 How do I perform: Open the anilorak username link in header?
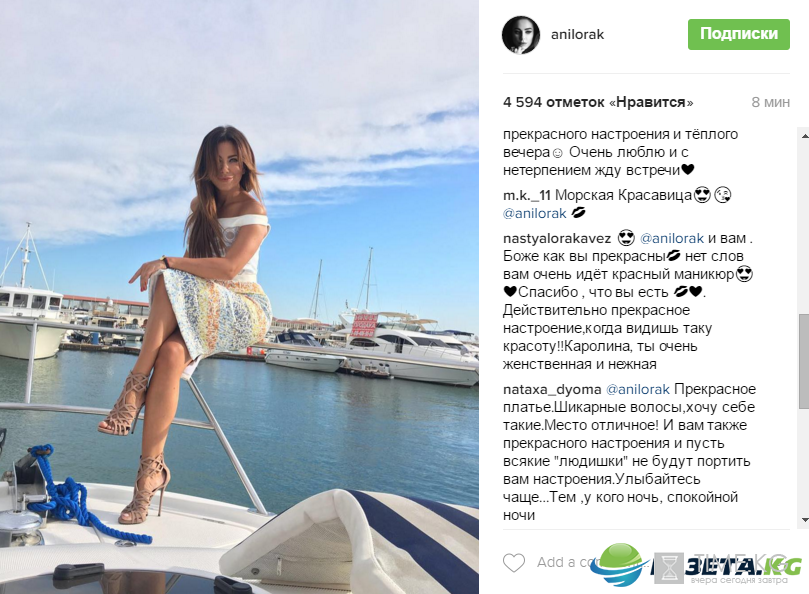click(x=577, y=35)
